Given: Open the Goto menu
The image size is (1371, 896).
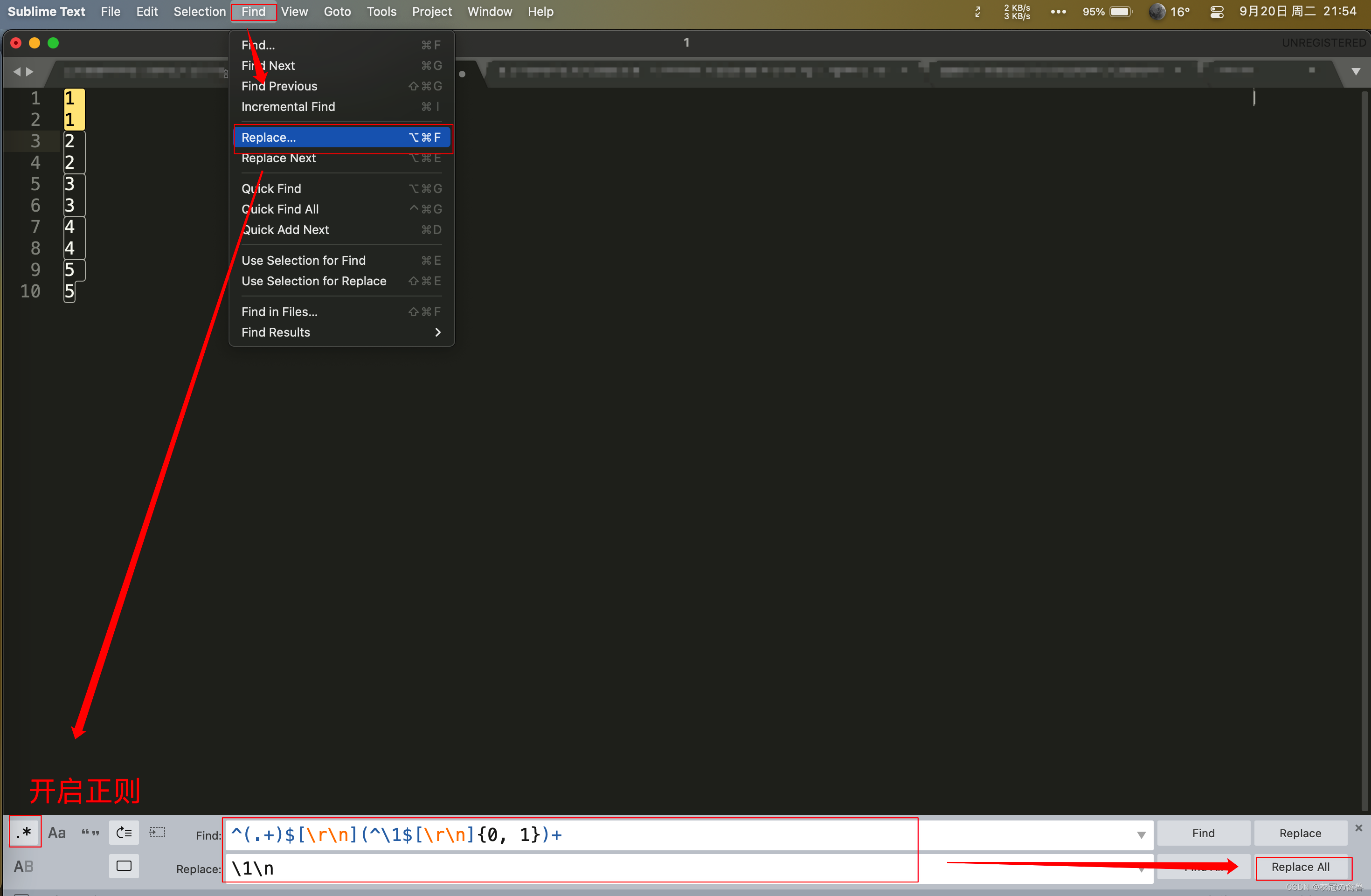Looking at the screenshot, I should coord(337,12).
